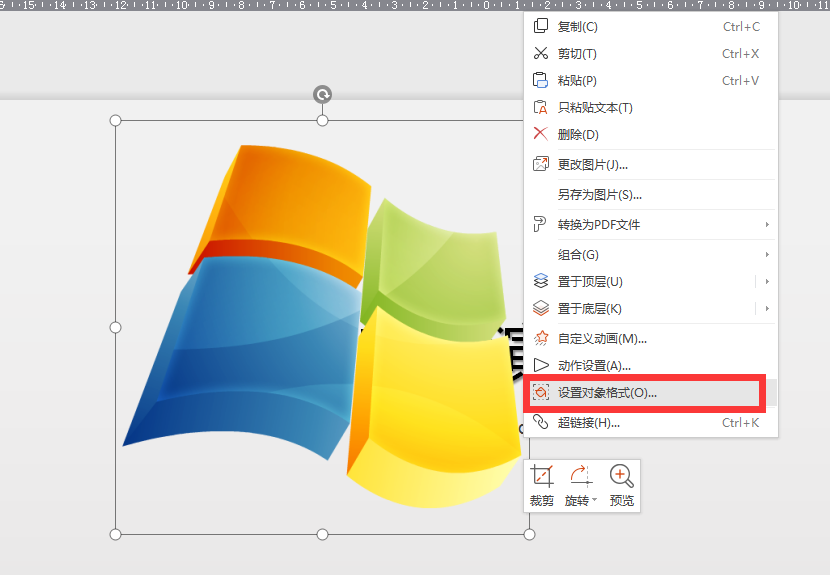Click the top-center resize handle of image
Viewport: 830px width, 575px height.
click(322, 121)
